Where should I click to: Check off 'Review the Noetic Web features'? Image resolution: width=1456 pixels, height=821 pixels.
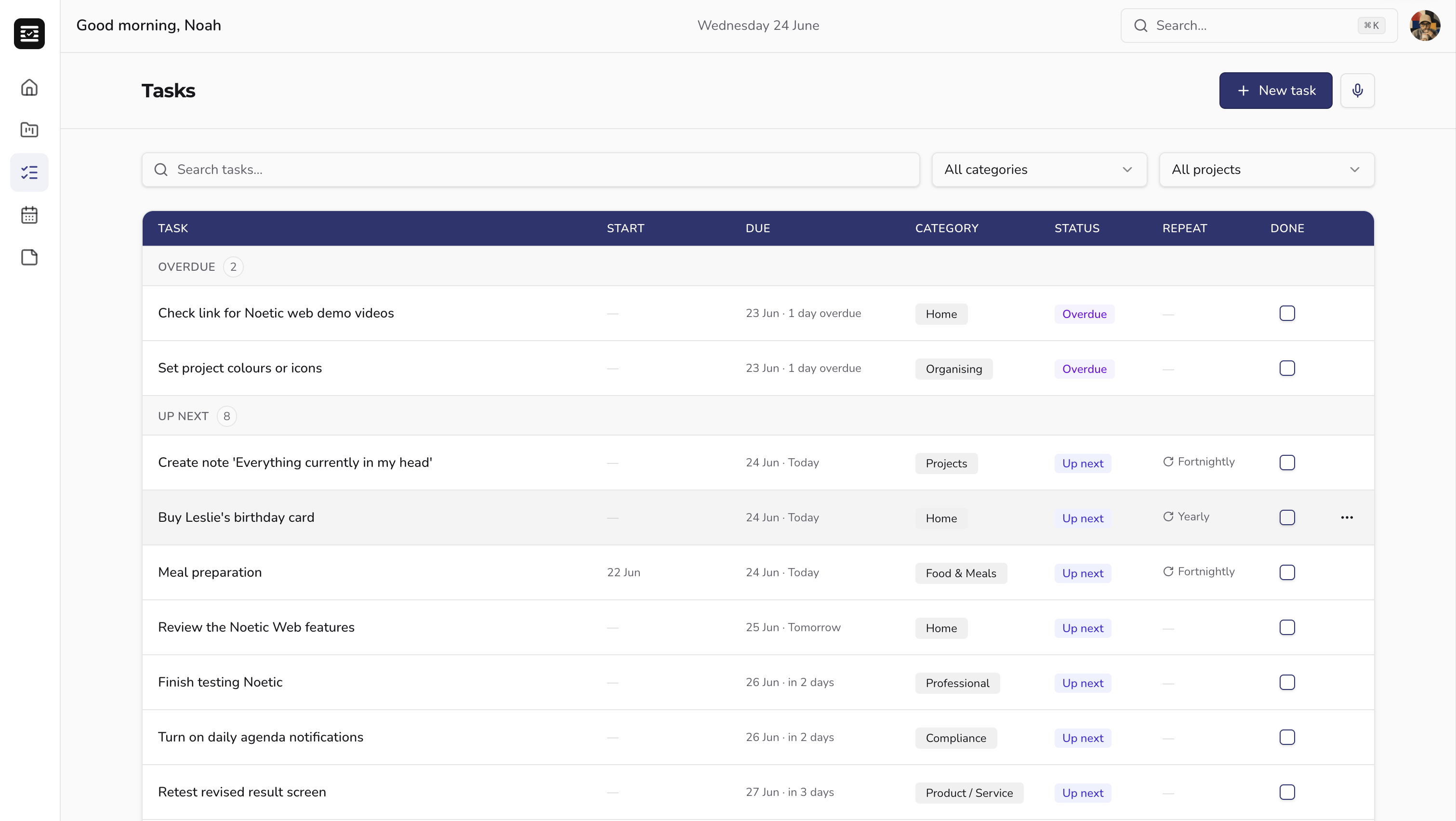click(1287, 627)
